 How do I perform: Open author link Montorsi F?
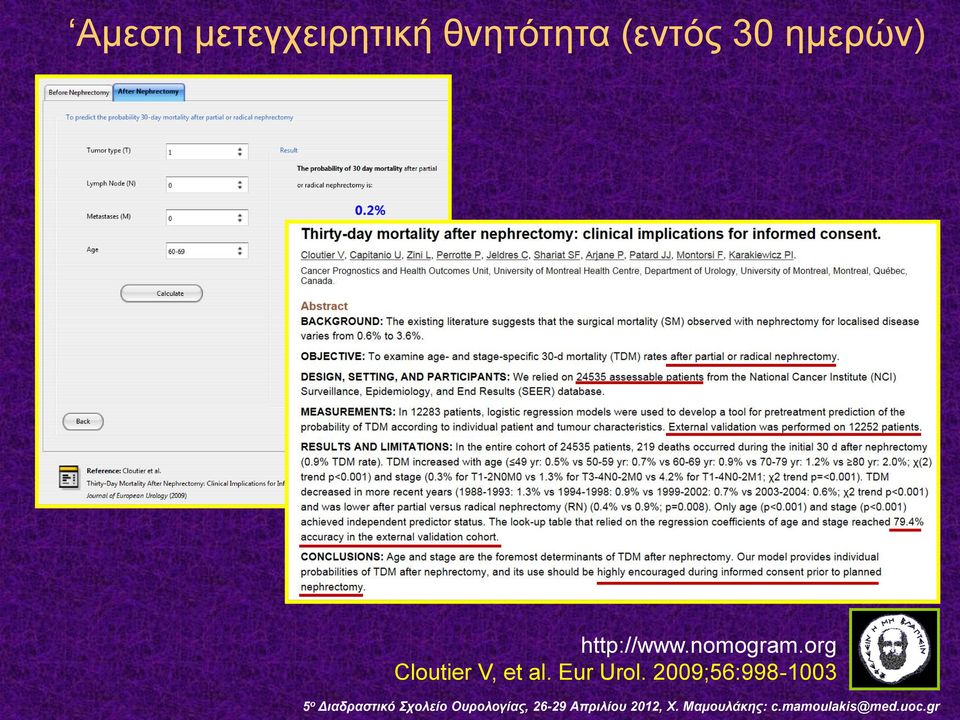(700, 255)
